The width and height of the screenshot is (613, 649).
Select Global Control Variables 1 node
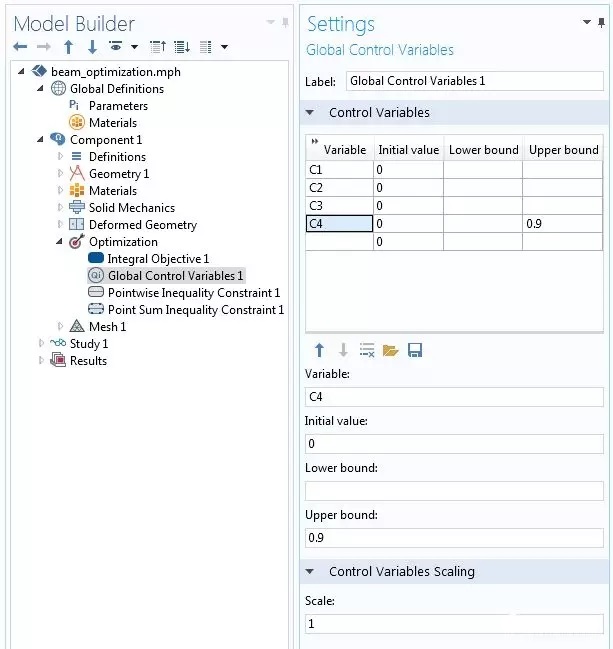click(x=175, y=276)
